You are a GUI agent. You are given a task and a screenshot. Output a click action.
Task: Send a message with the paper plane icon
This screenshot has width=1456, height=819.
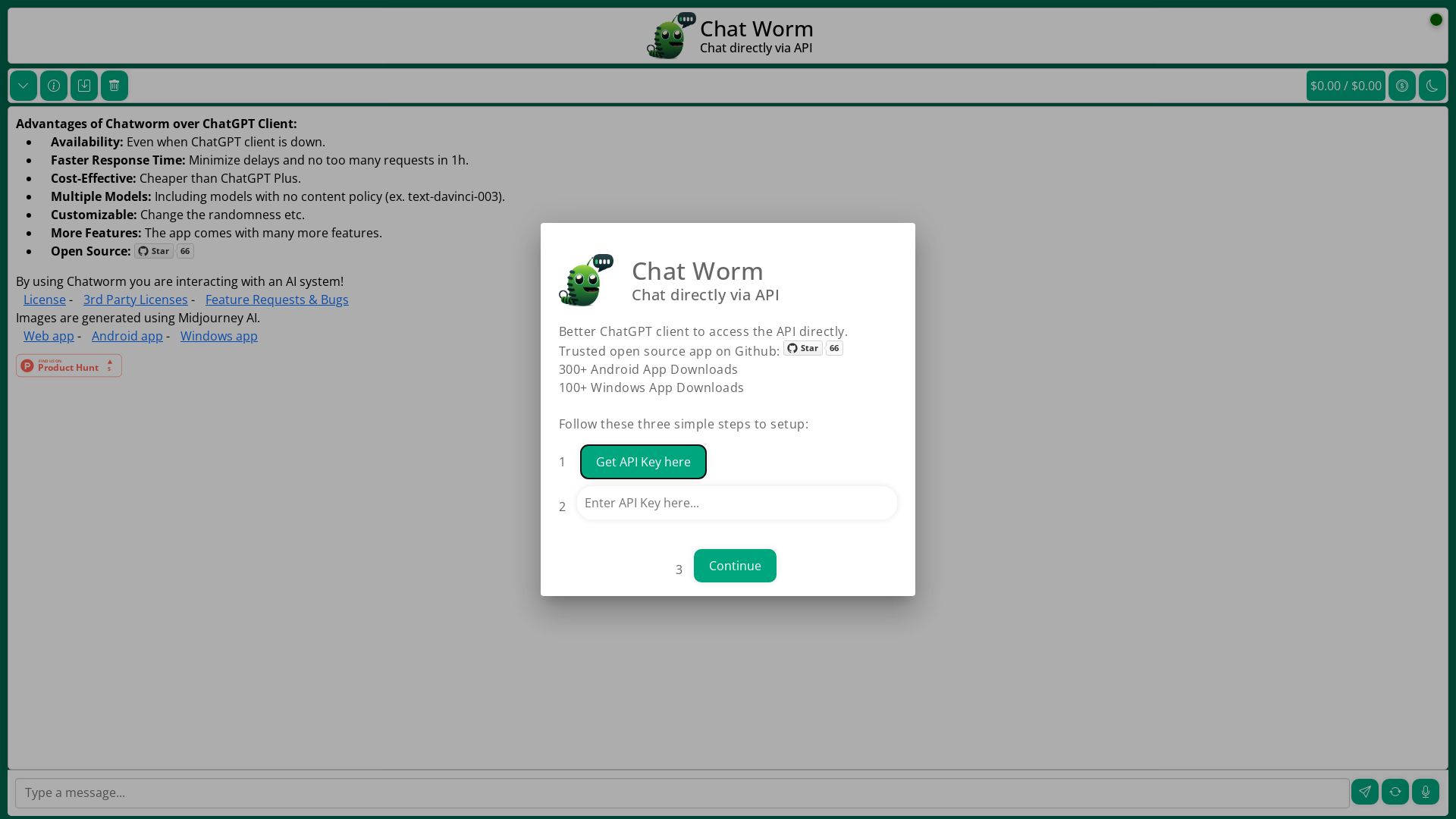pos(1365,792)
